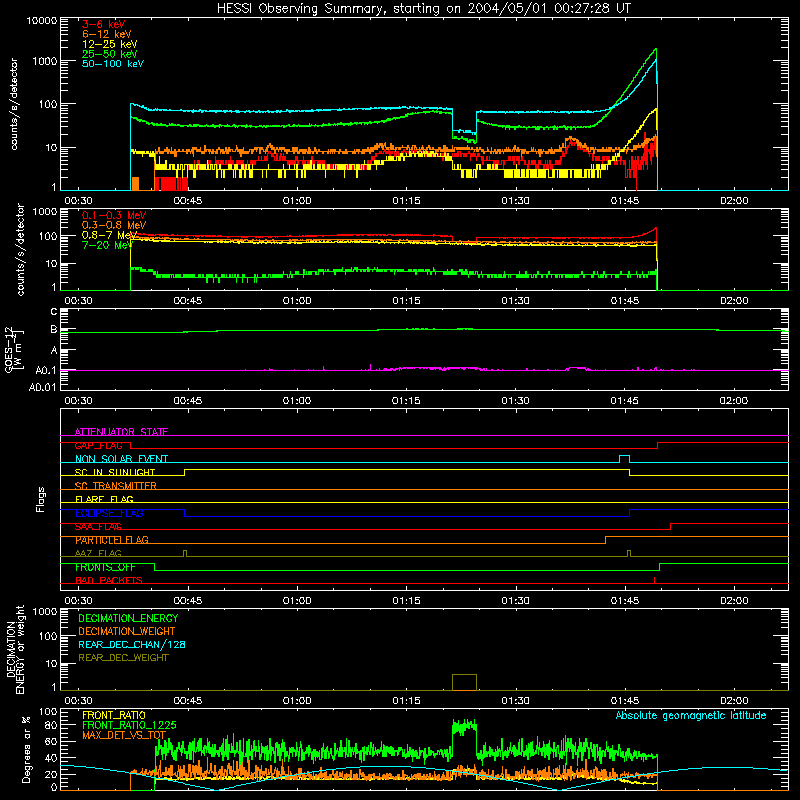Select the blue ECLIPSE_FLAG label

coord(109,513)
